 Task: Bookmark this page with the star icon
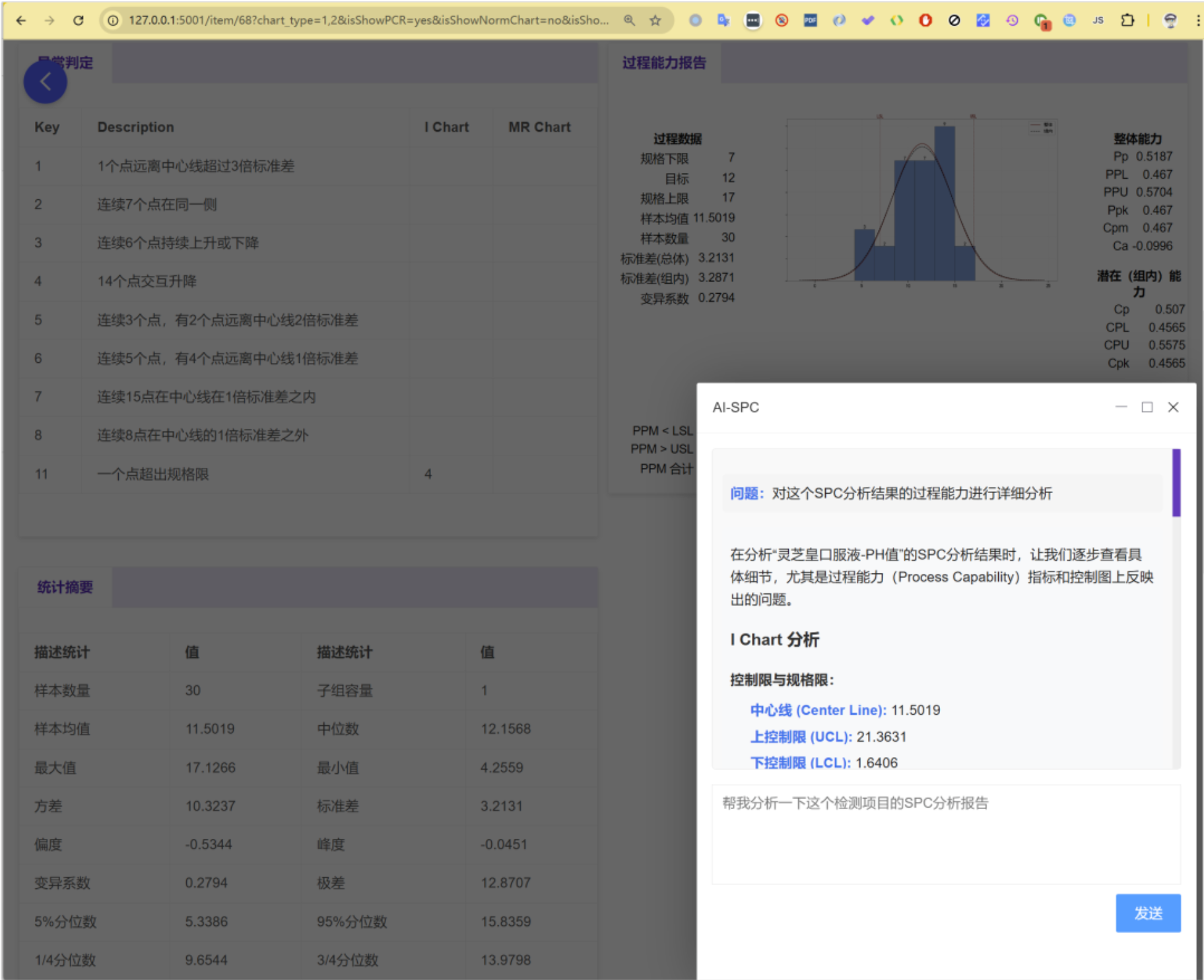pos(655,20)
